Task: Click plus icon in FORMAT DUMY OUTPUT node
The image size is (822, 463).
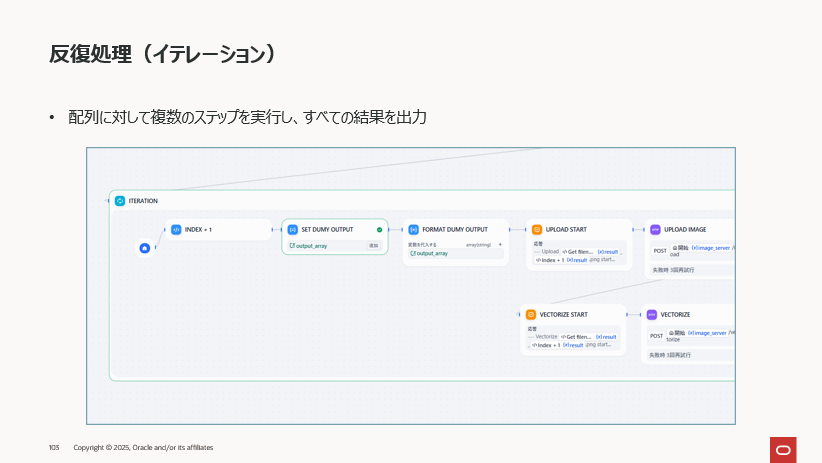Action: (500, 244)
